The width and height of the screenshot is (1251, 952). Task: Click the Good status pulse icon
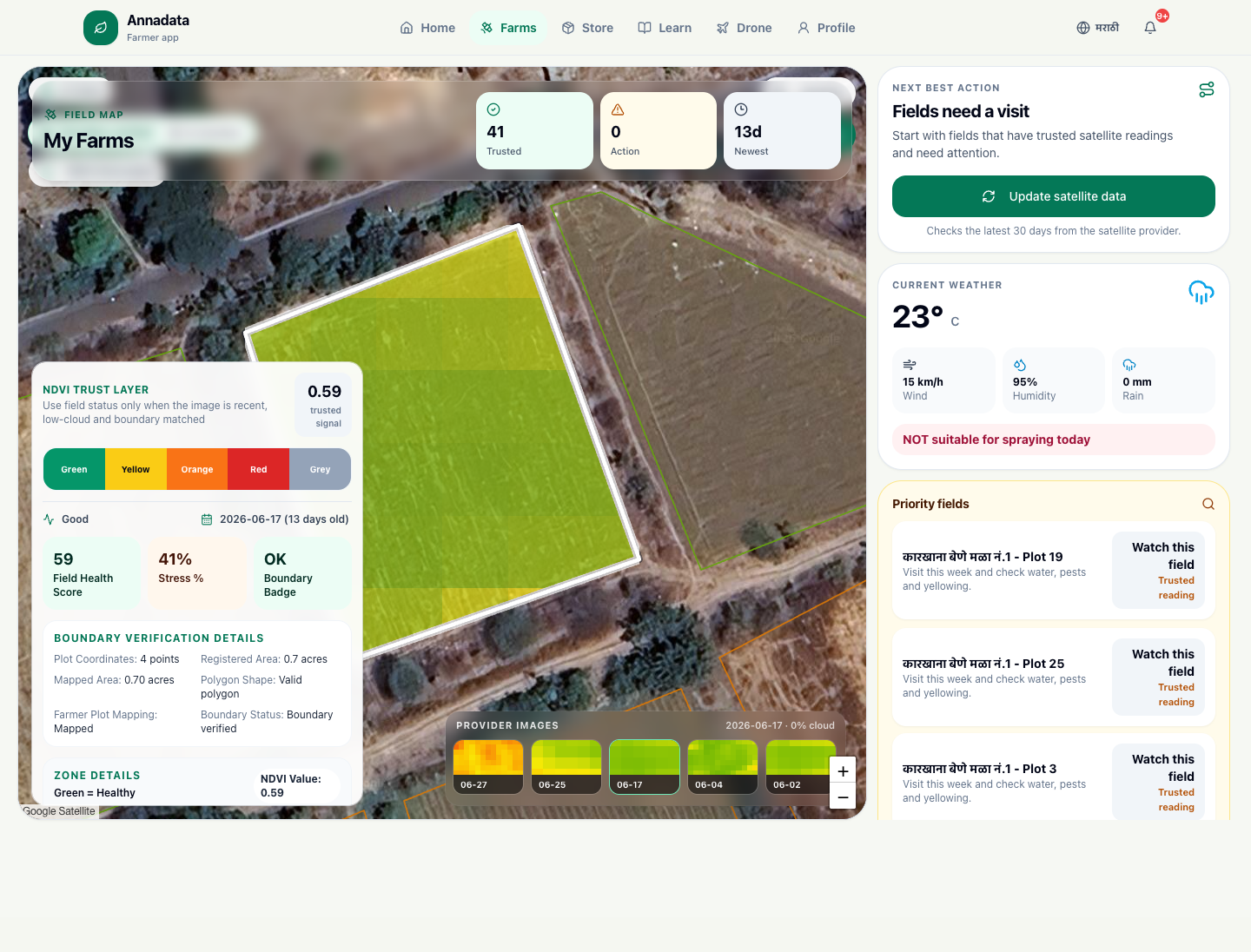click(x=49, y=519)
